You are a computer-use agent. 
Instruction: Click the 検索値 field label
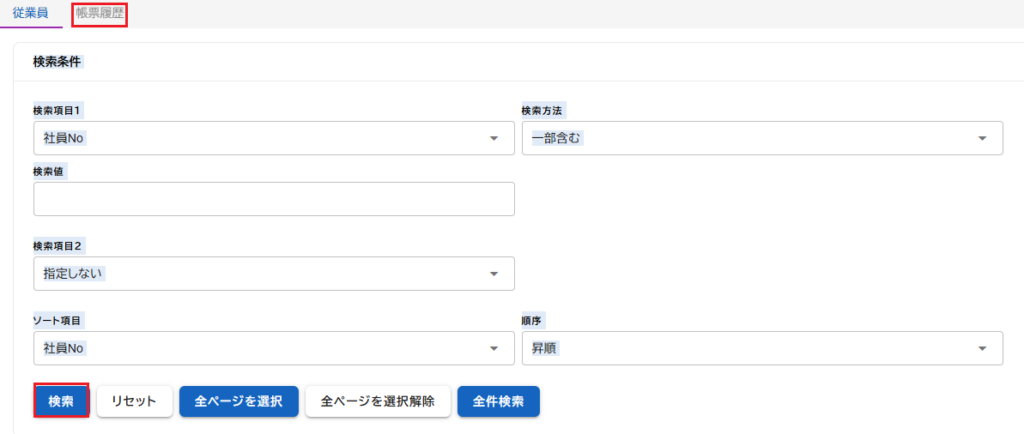49,171
